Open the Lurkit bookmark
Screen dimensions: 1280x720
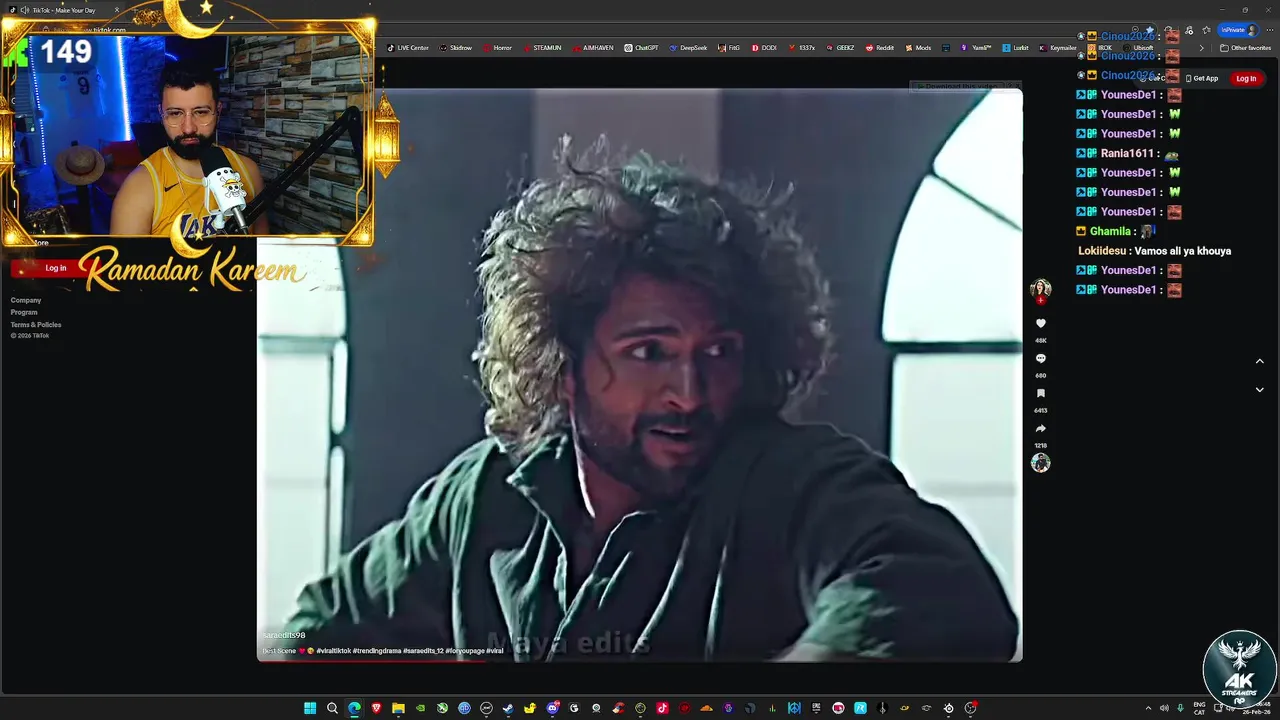(x=1015, y=47)
